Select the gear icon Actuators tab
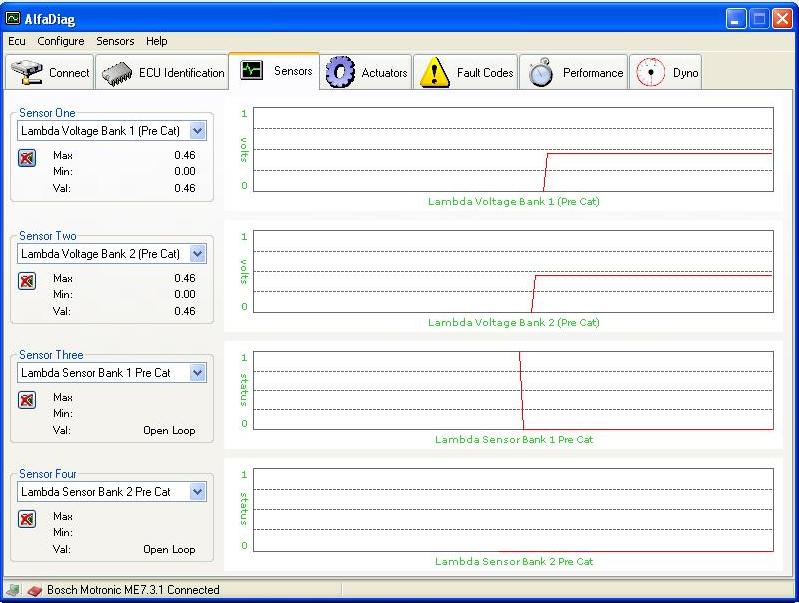Image resolution: width=799 pixels, height=603 pixels. pos(366,72)
